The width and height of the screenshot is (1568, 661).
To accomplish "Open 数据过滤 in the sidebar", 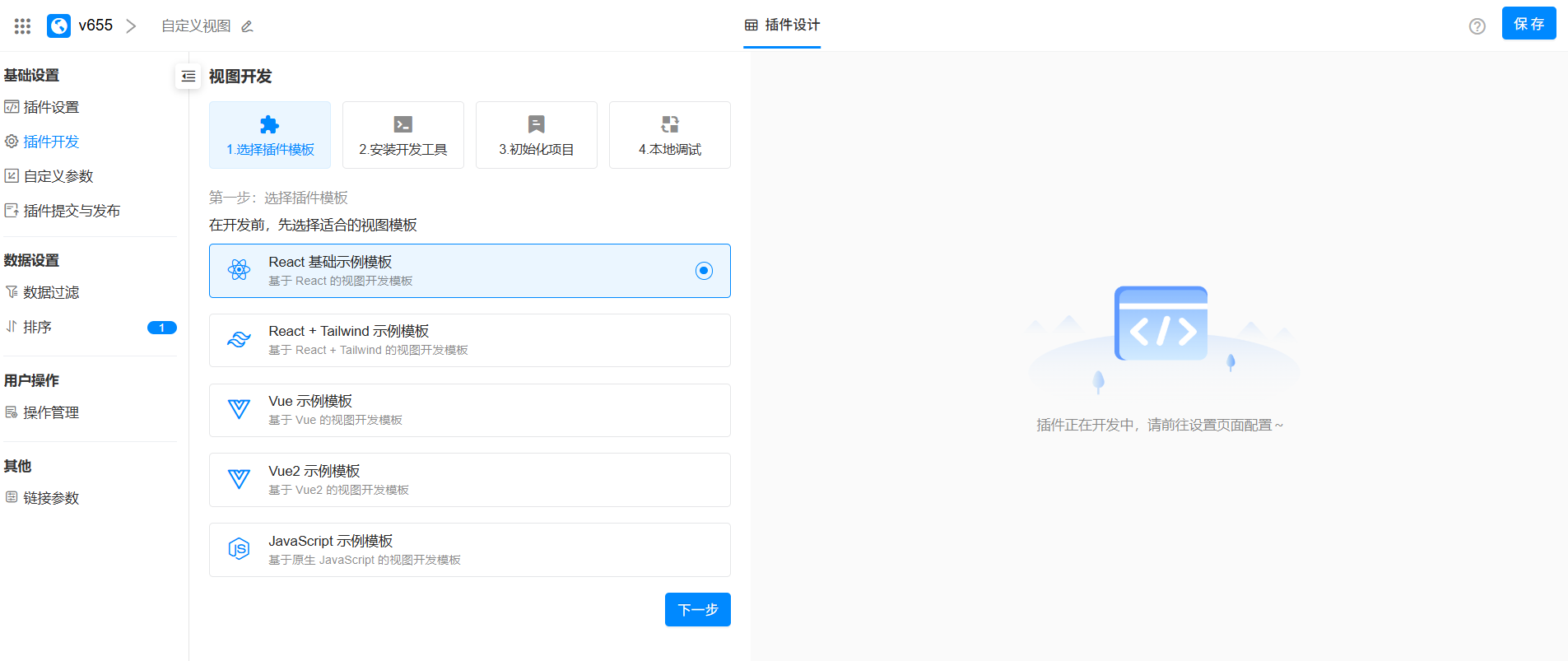I will pyautogui.click(x=51, y=292).
